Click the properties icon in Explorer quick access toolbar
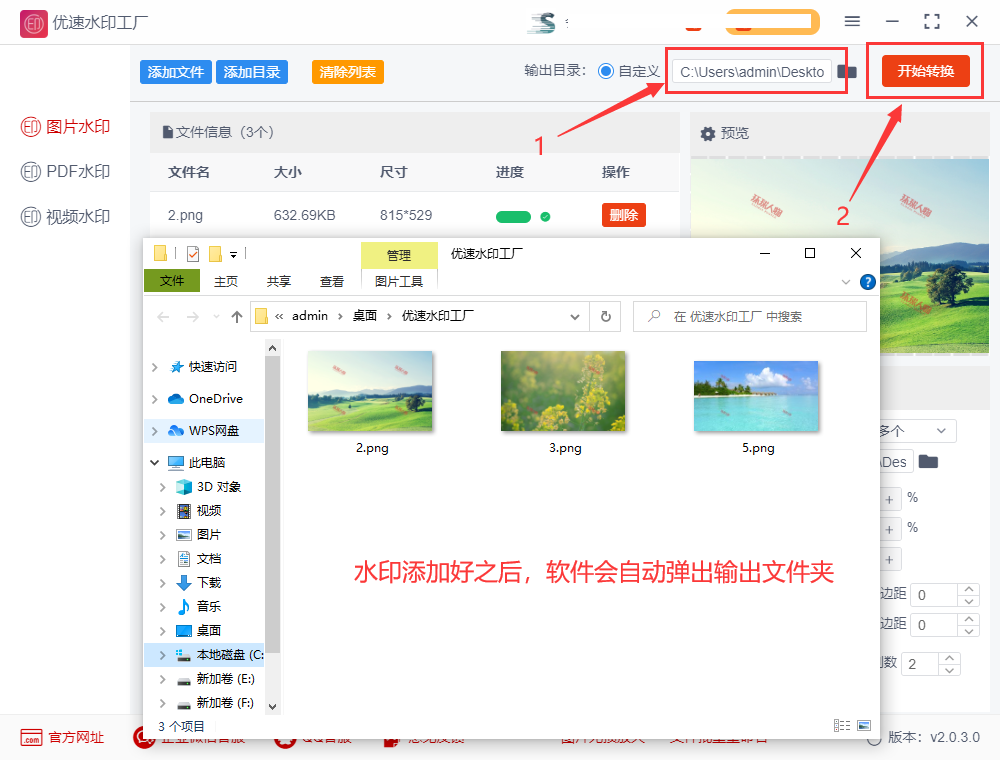 pyautogui.click(x=193, y=254)
